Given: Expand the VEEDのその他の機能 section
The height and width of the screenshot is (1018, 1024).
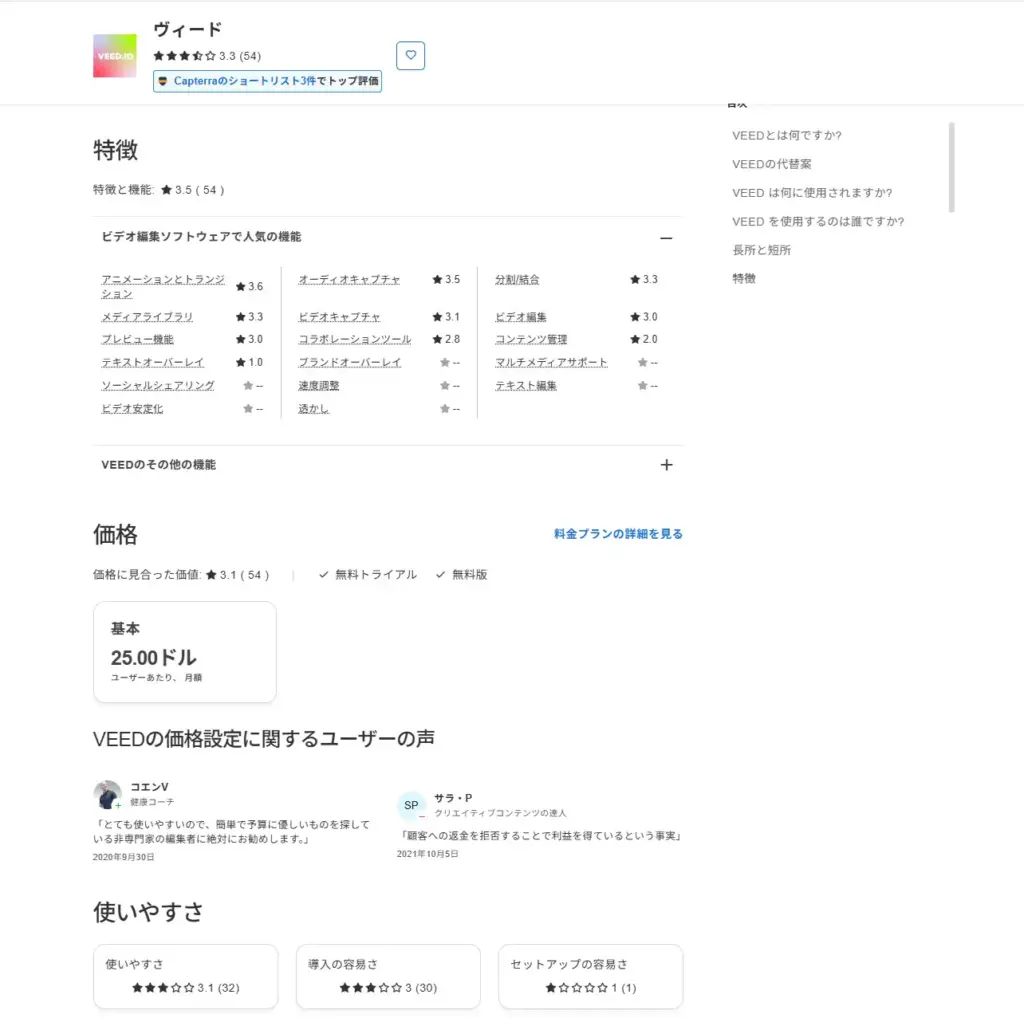Looking at the screenshot, I should pyautogui.click(x=666, y=465).
